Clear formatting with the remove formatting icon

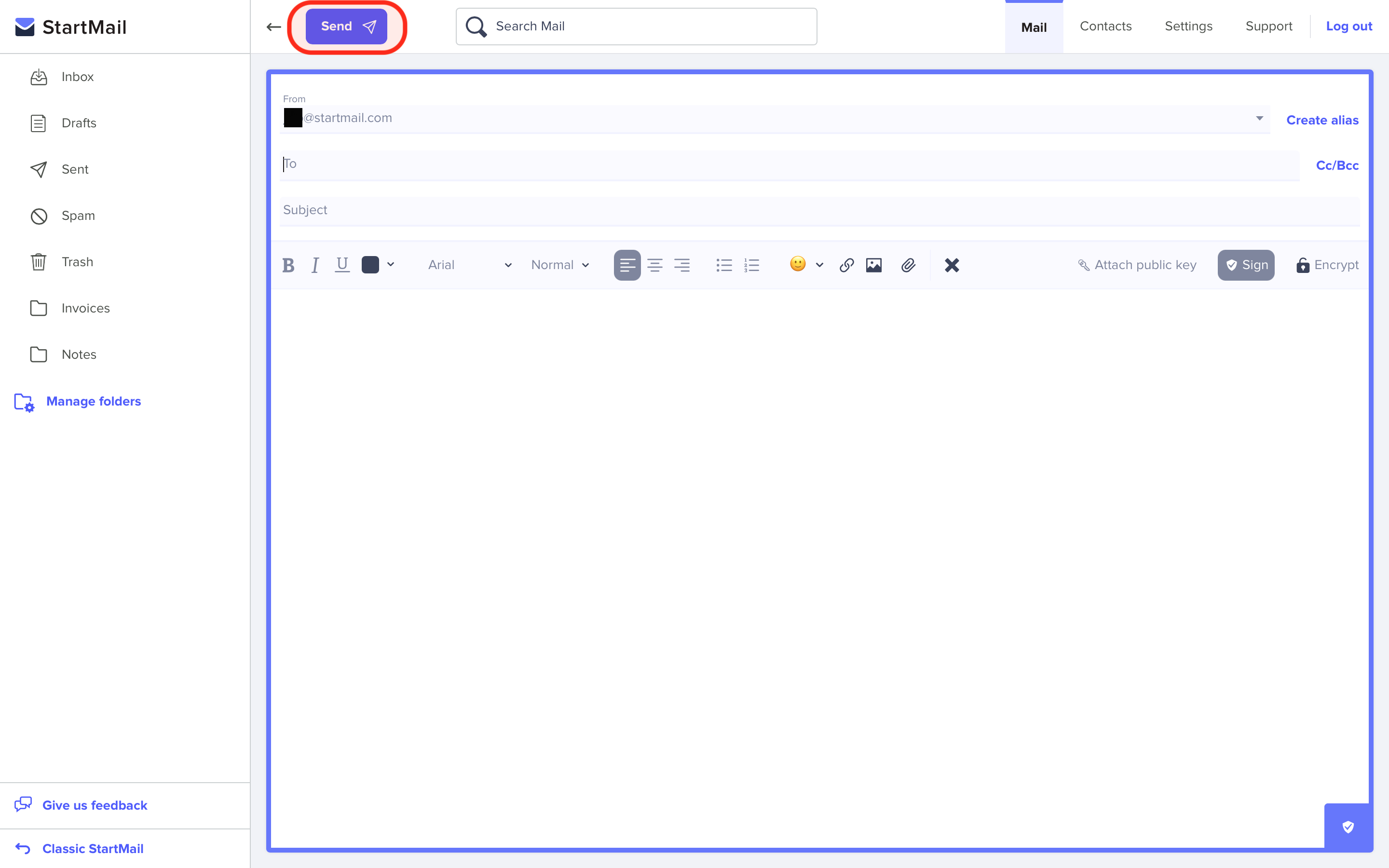click(951, 265)
